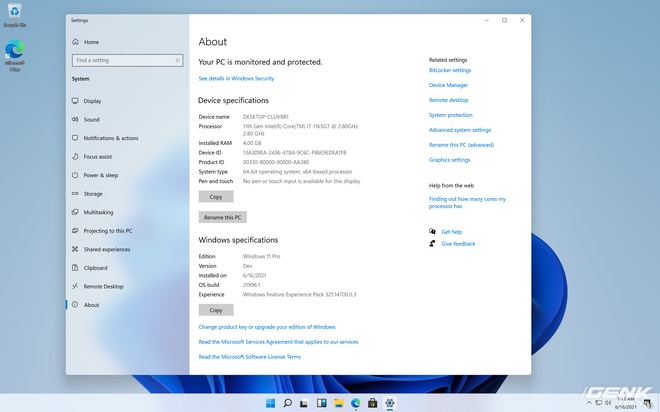Open Finding out how many cores link
Screen dimensions: 660x412
467,202
